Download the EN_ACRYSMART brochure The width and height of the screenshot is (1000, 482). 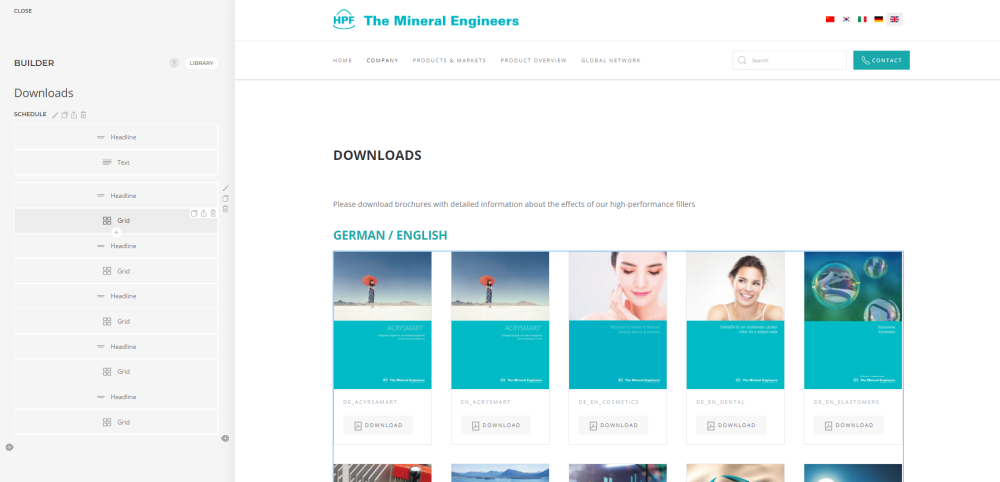[496, 425]
